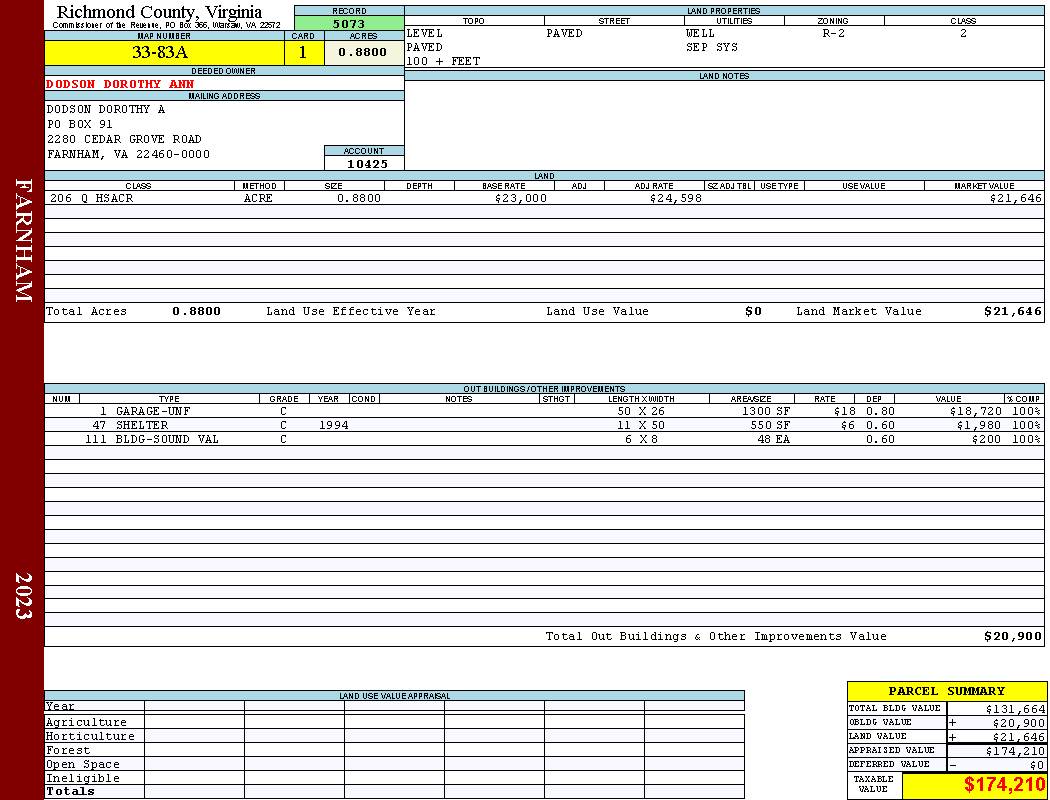Click the Total Acres 0.8800 value
Viewport: 1050px width, 800px height.
(196, 311)
